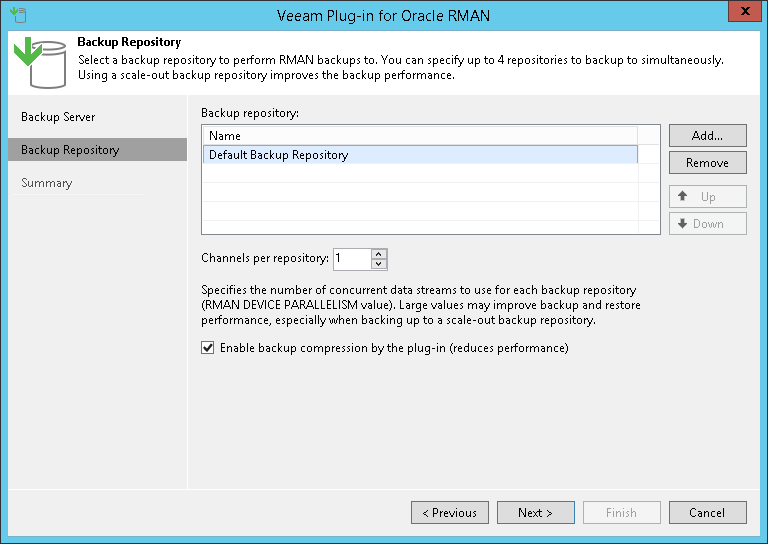Move repository Down in list
768x544 pixels.
(708, 224)
